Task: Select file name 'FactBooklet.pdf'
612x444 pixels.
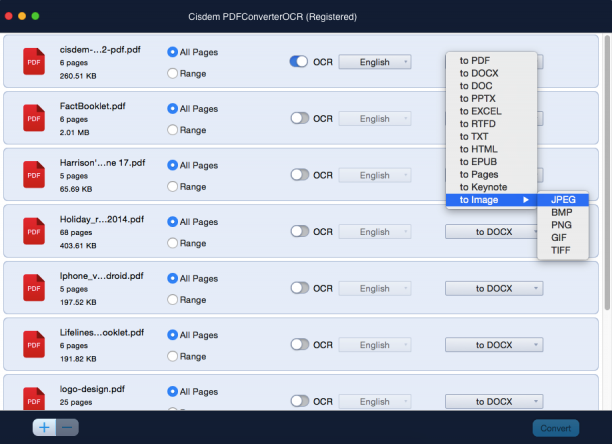Action: coord(93,106)
